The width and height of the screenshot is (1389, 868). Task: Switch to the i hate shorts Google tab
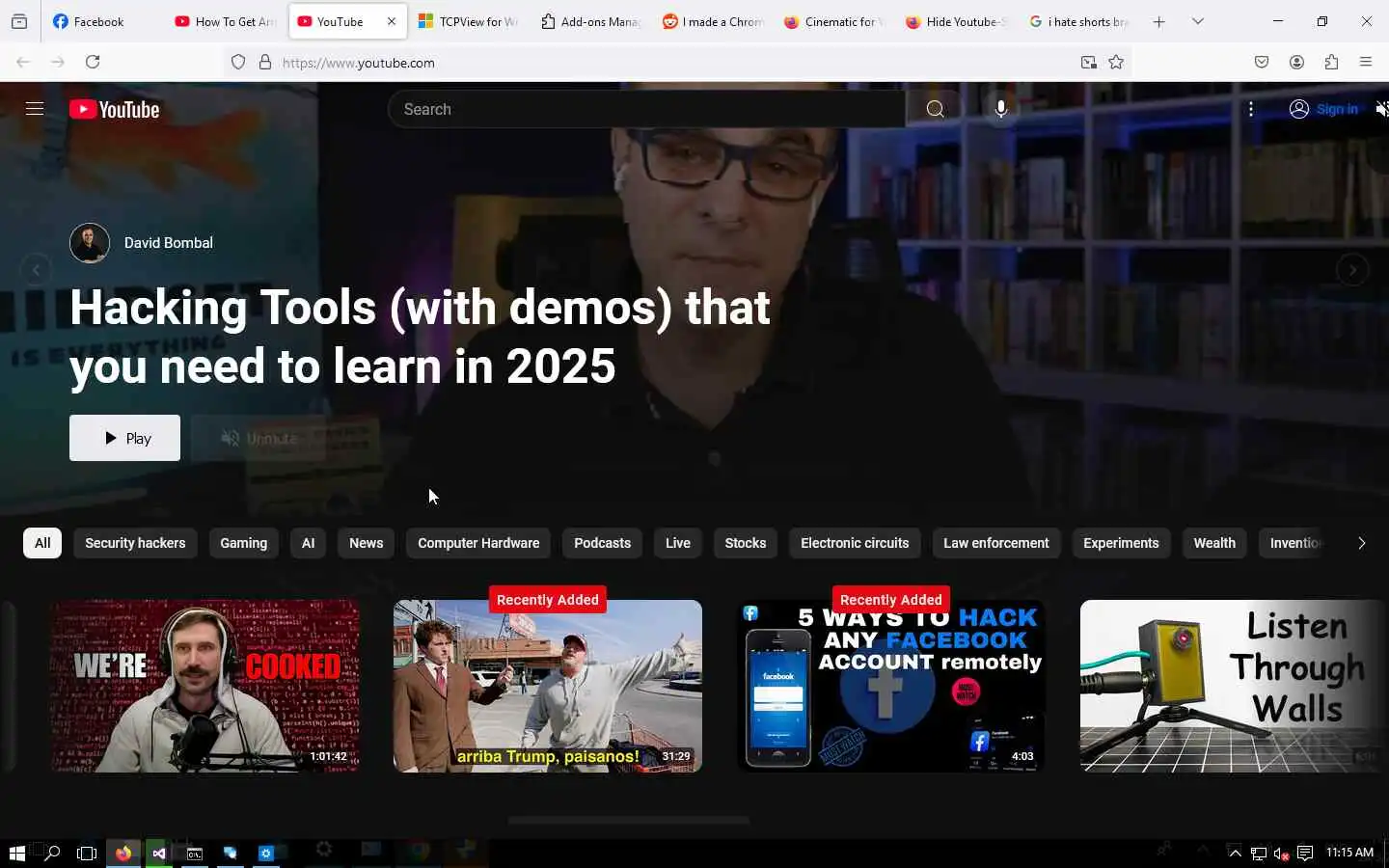[x=1077, y=21]
